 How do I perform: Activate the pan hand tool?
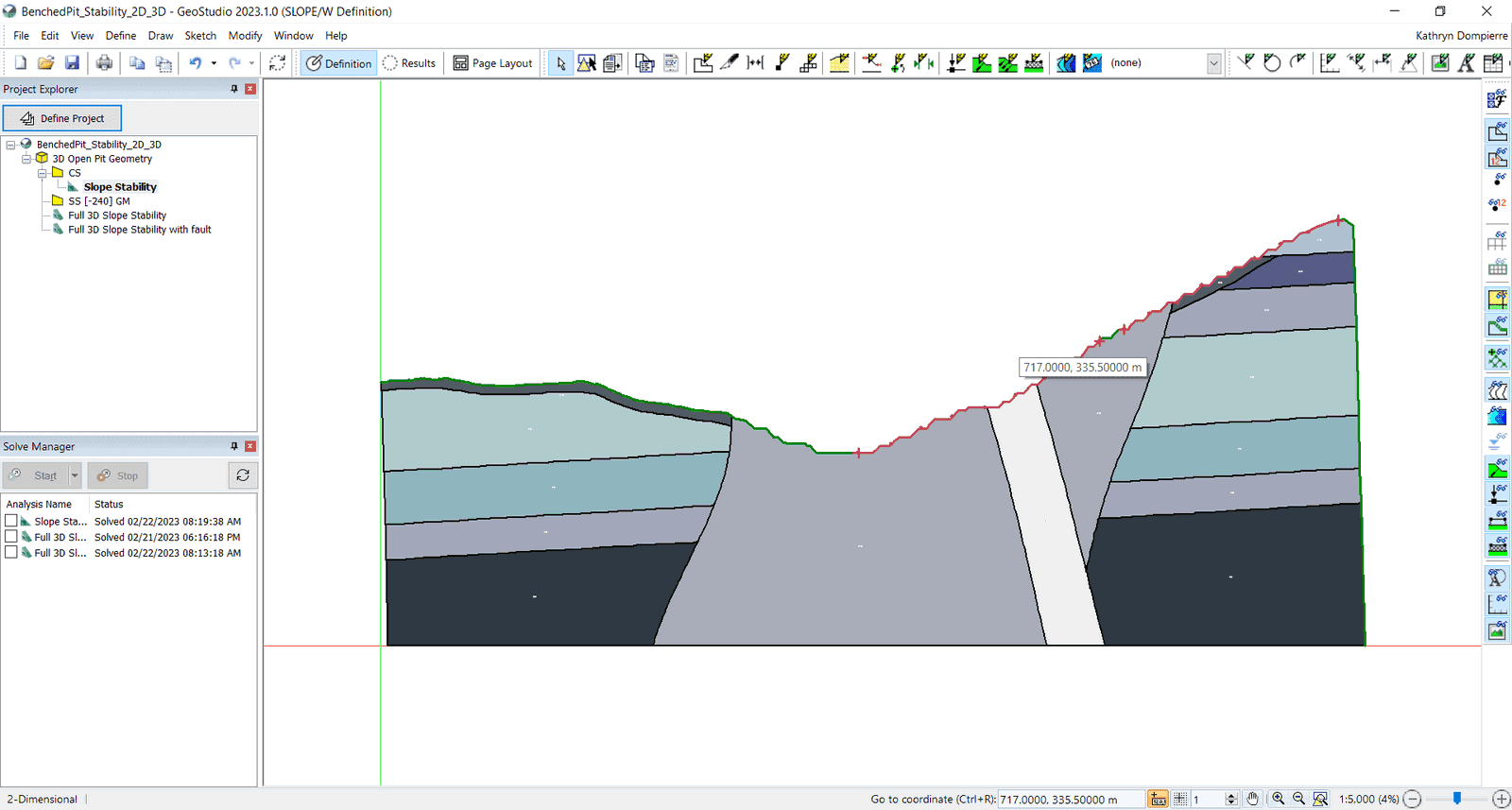point(1252,799)
